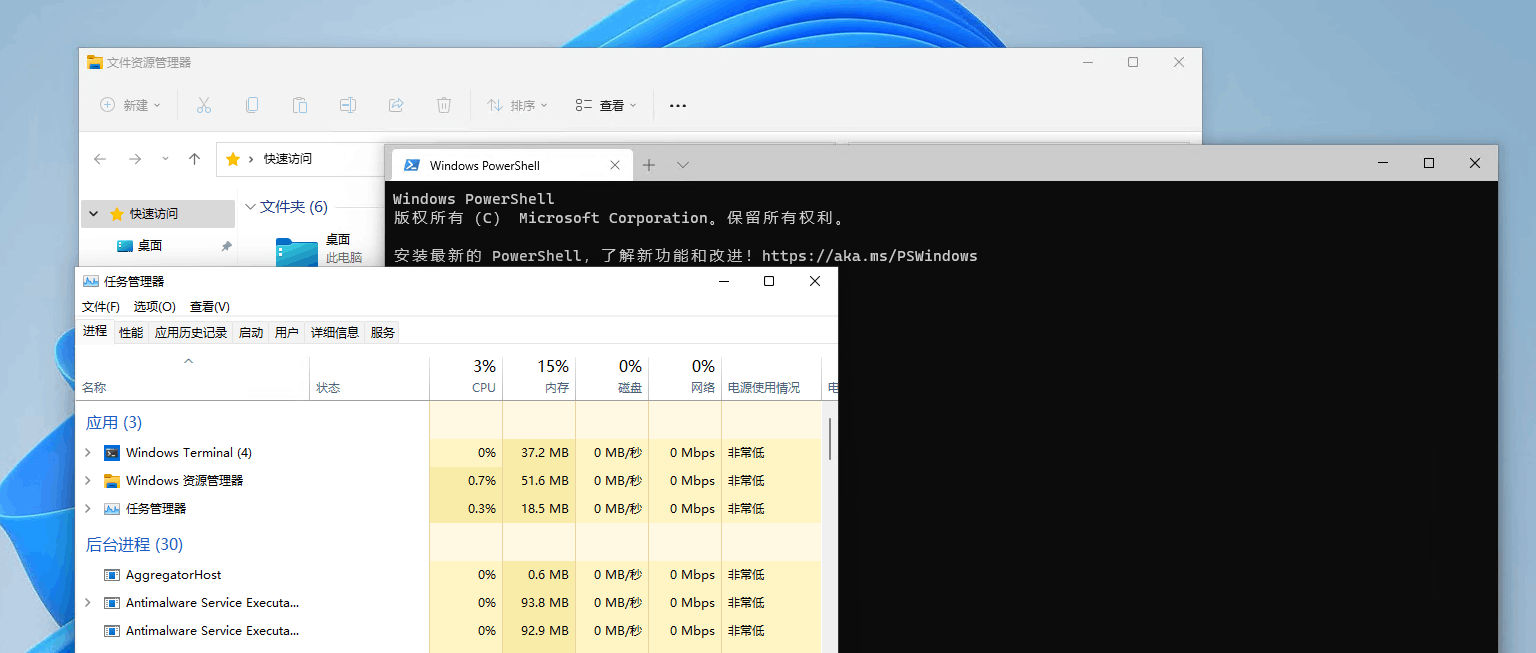The image size is (1536, 653).
Task: Expand the first Antimalware Service Executable row
Action: click(x=88, y=603)
